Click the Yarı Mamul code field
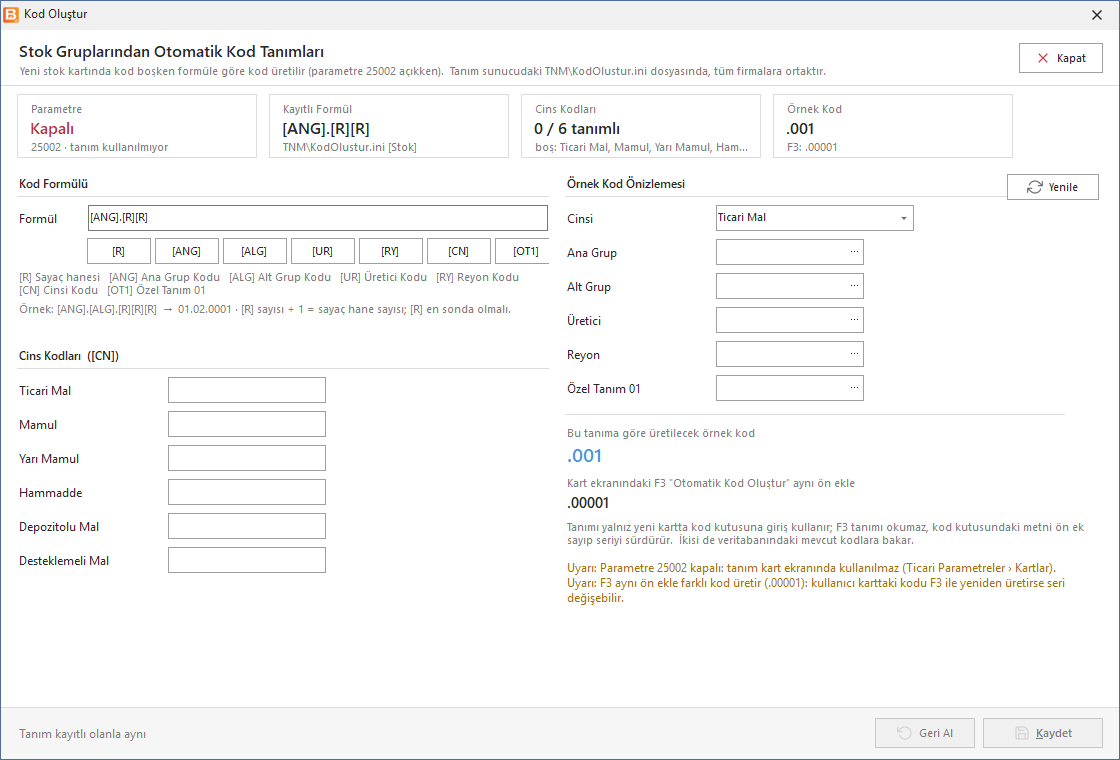 tap(247, 458)
